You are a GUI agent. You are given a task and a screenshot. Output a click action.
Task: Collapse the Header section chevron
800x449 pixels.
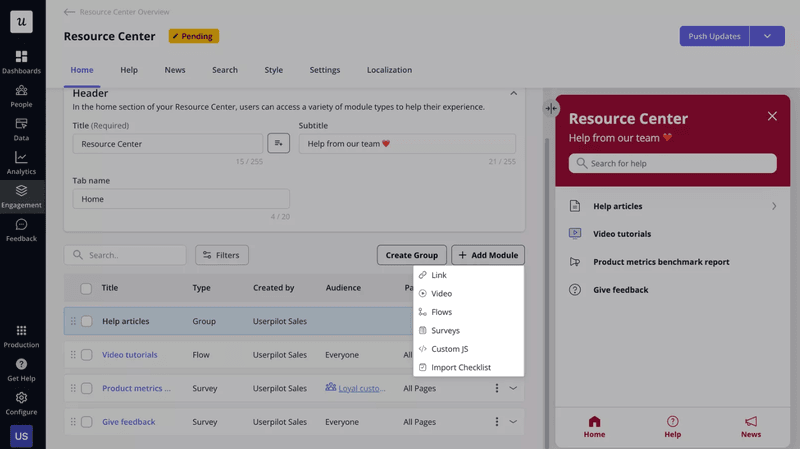click(x=514, y=93)
